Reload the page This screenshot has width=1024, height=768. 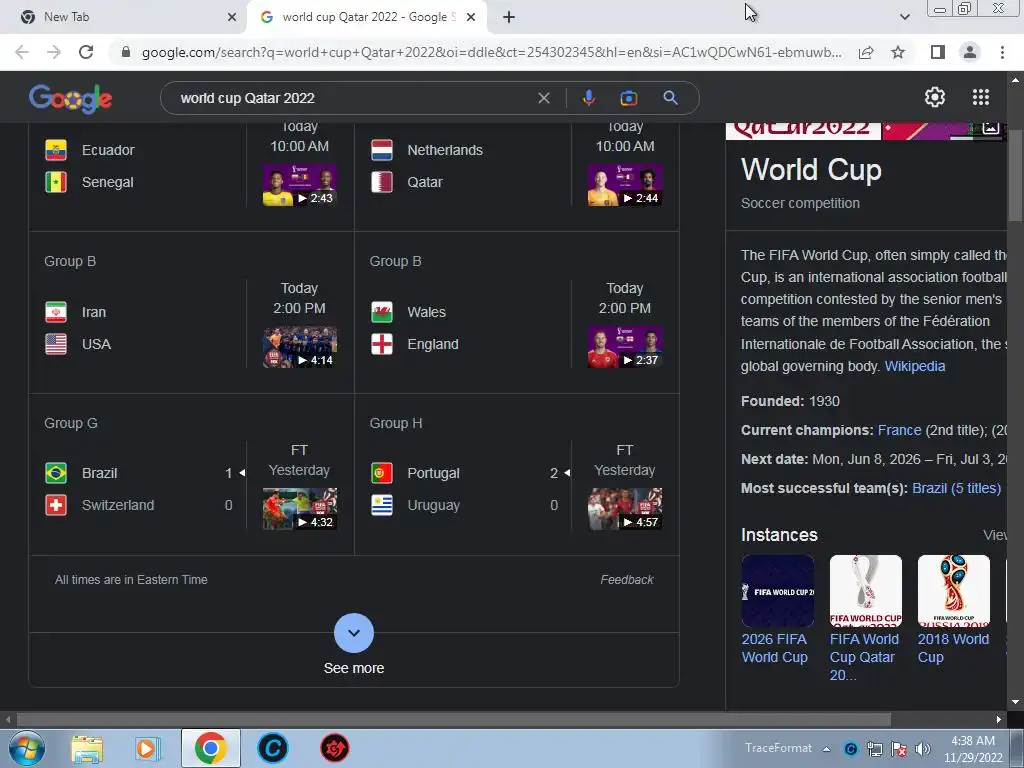point(86,52)
